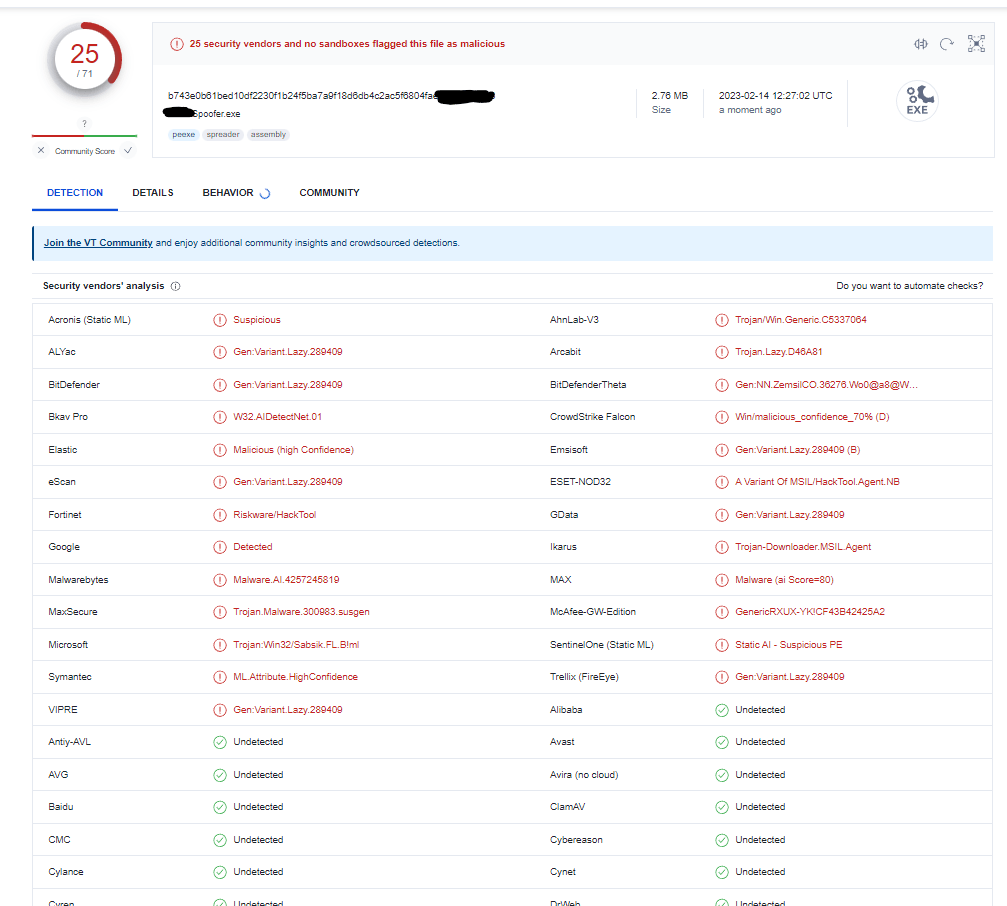This screenshot has height=906, width=1007.
Task: Click green check icon in Antiy-AVL row
Action: pos(220,742)
